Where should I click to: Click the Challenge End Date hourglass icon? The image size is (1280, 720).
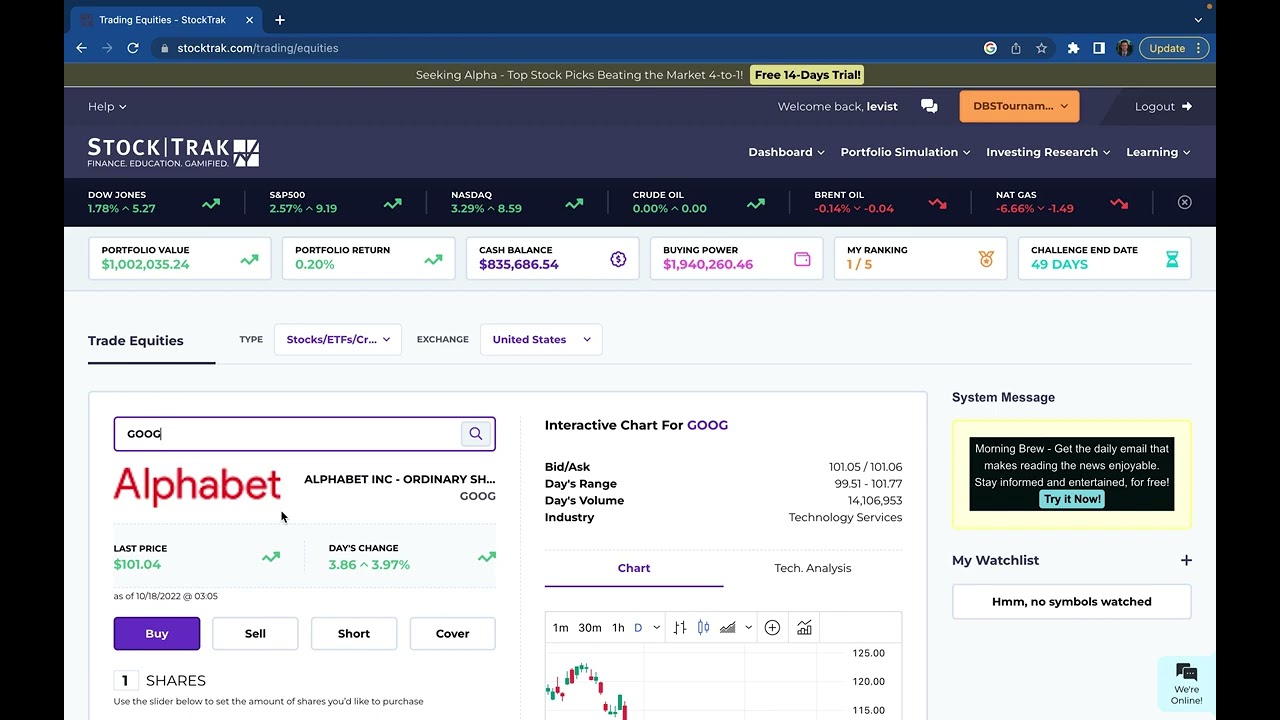click(1172, 259)
